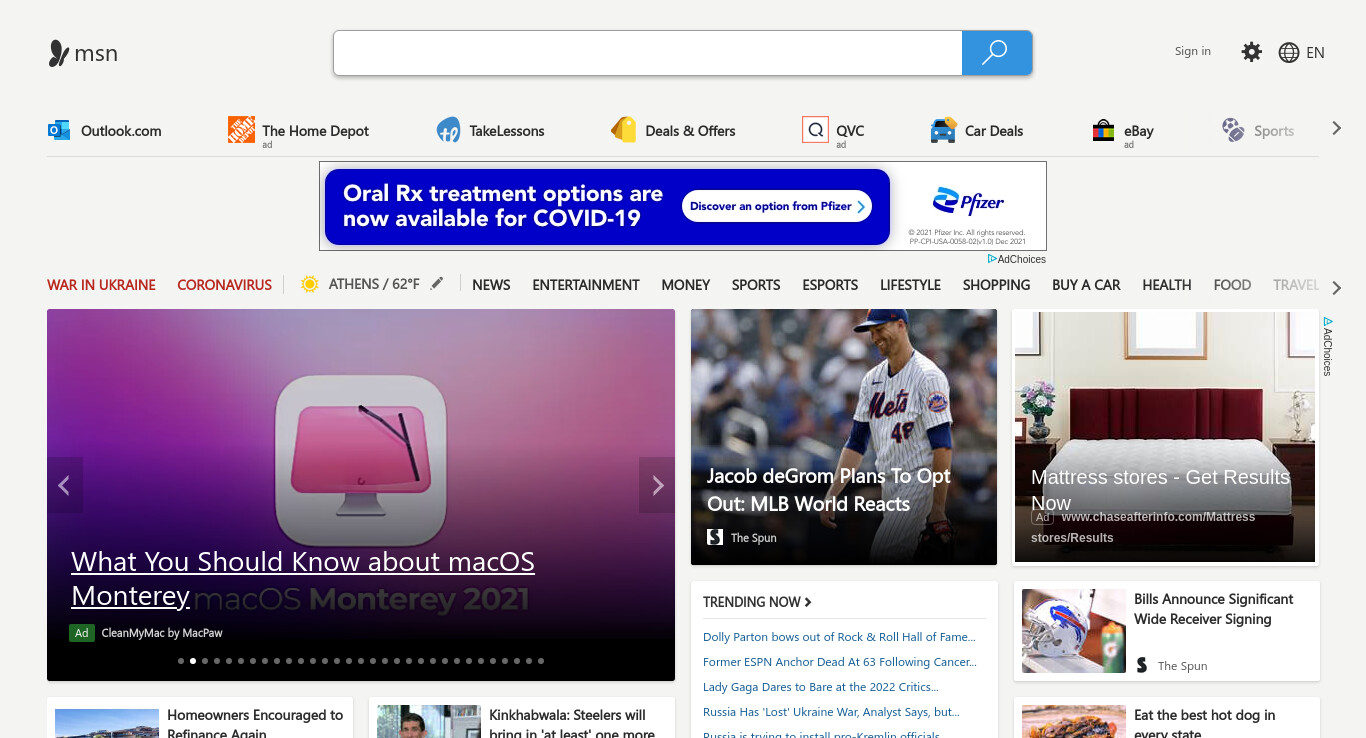Open Mattress stores ad bedroom image
Viewport: 1366px width, 738px height.
tap(1165, 437)
